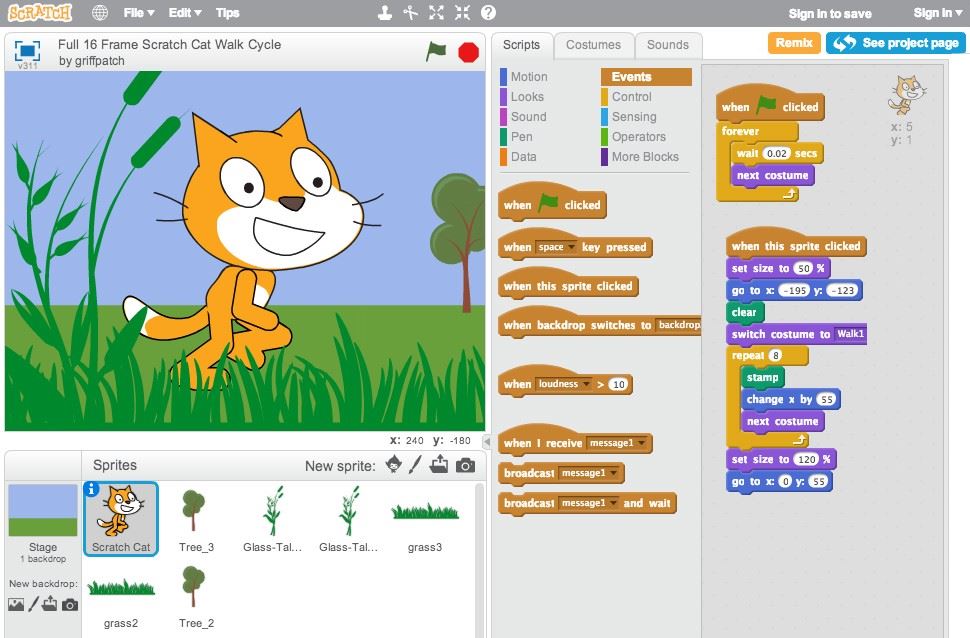Open the space key dropdown in palette block
Screen dimensions: 970x638
tap(556, 247)
